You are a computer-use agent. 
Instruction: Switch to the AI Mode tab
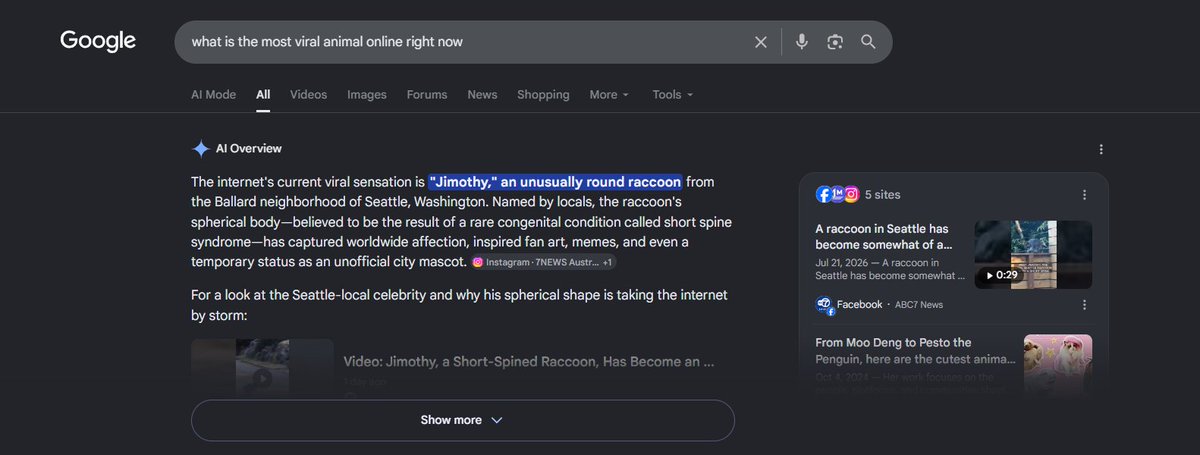click(x=213, y=95)
